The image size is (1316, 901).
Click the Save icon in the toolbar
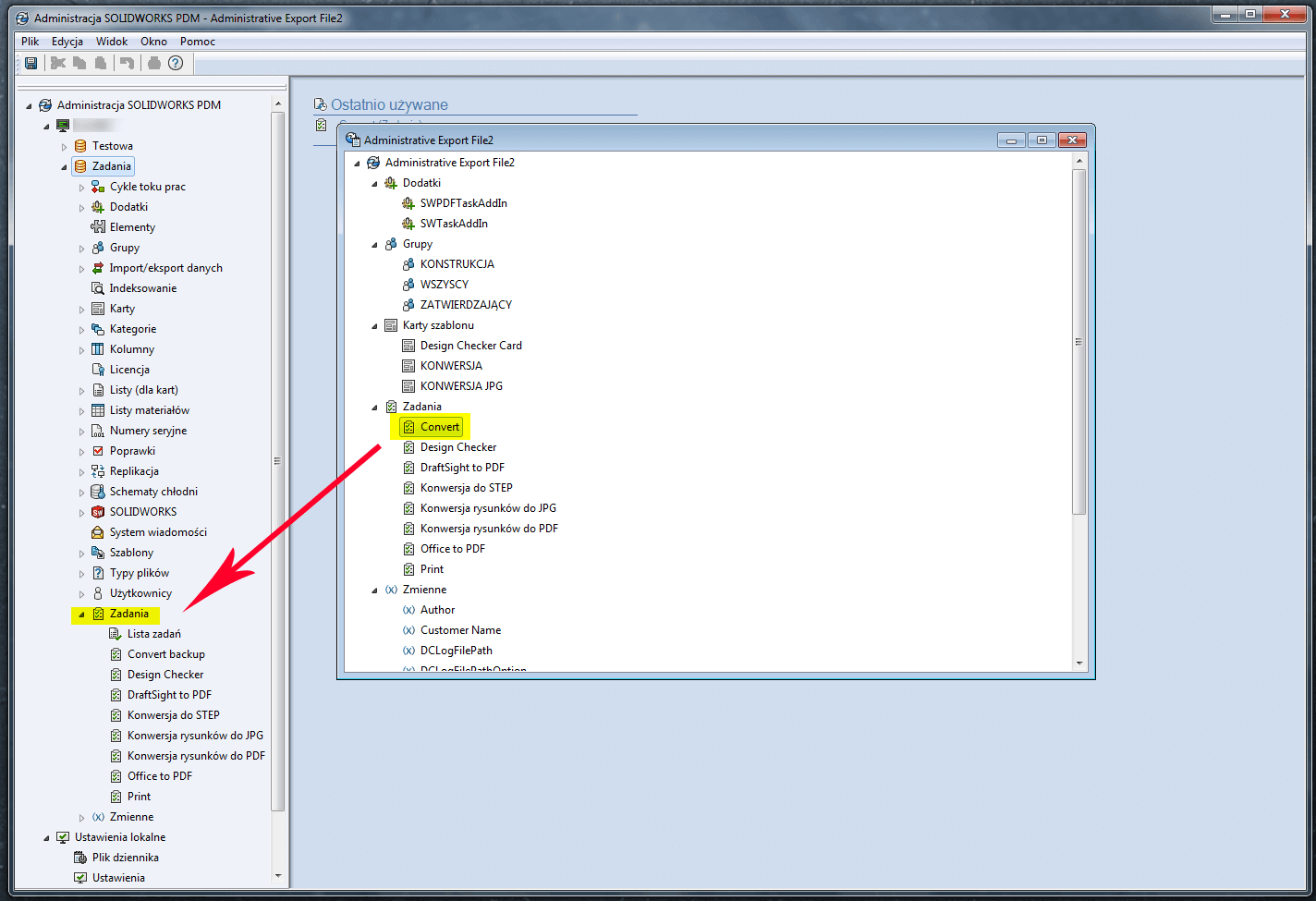tap(30, 63)
